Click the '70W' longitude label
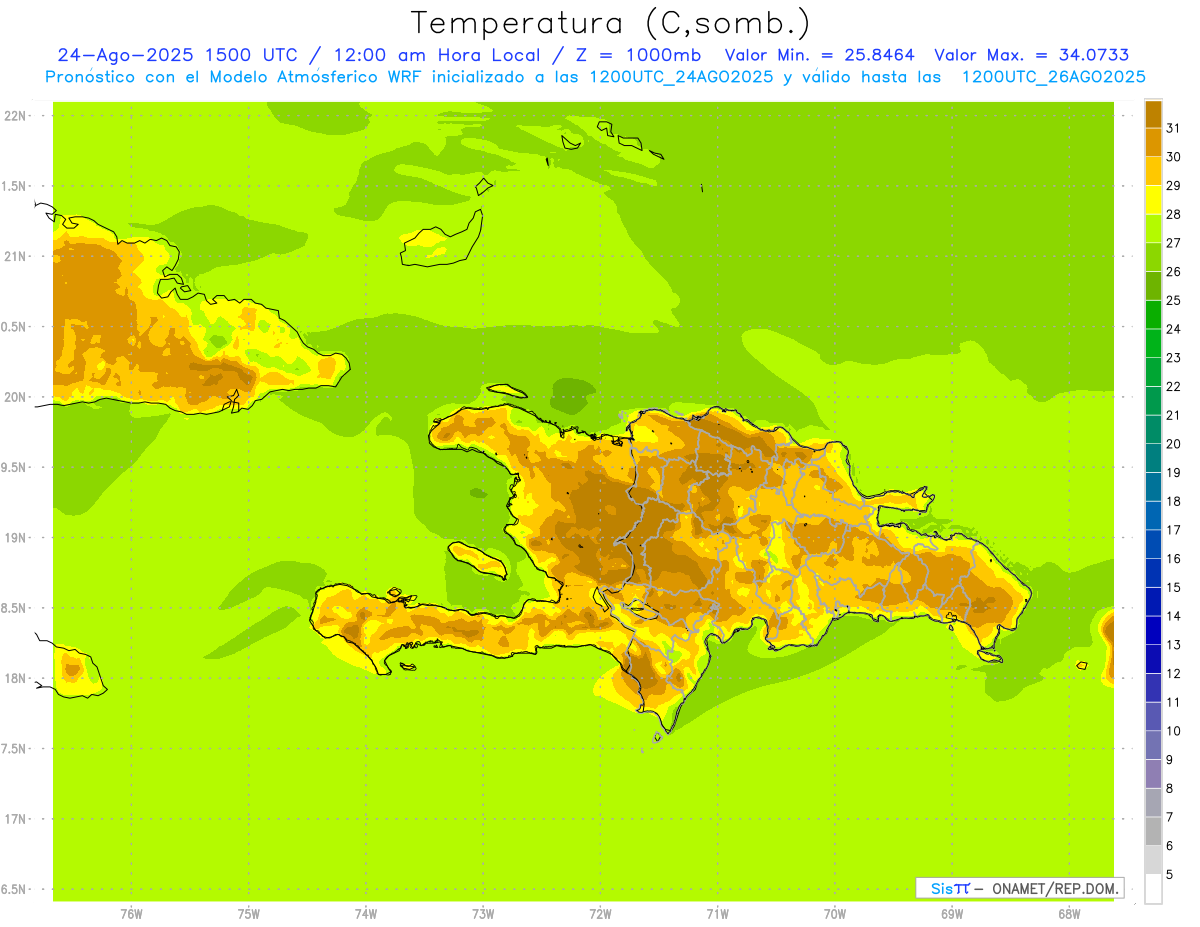This screenshot has width=1200, height=927. [834, 914]
